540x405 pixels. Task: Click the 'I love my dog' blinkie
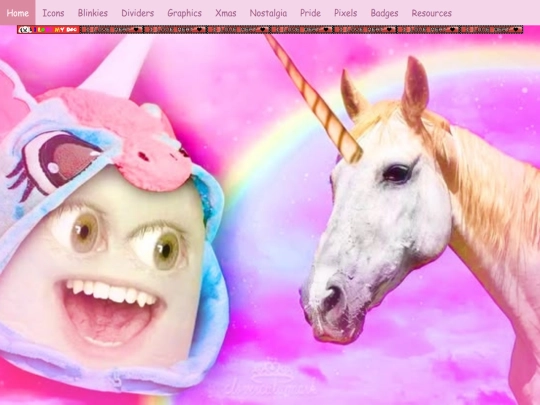pos(49,30)
